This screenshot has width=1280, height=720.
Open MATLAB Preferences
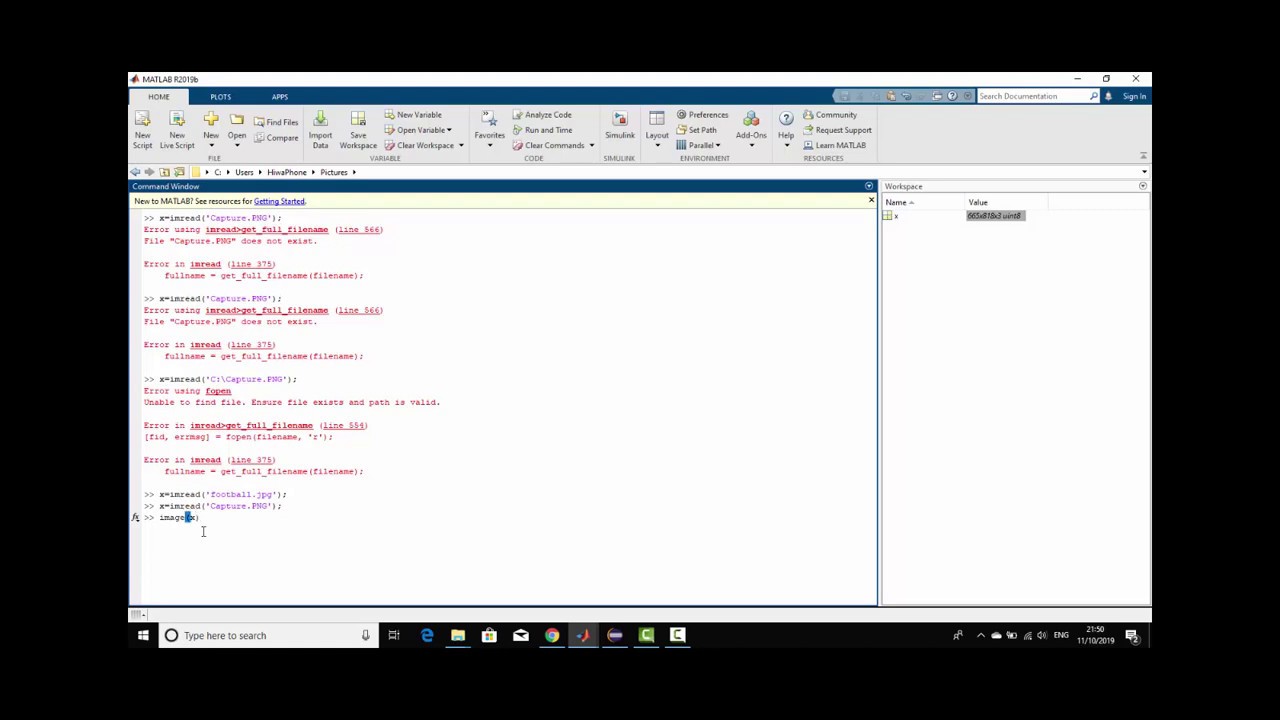pyautogui.click(x=702, y=114)
